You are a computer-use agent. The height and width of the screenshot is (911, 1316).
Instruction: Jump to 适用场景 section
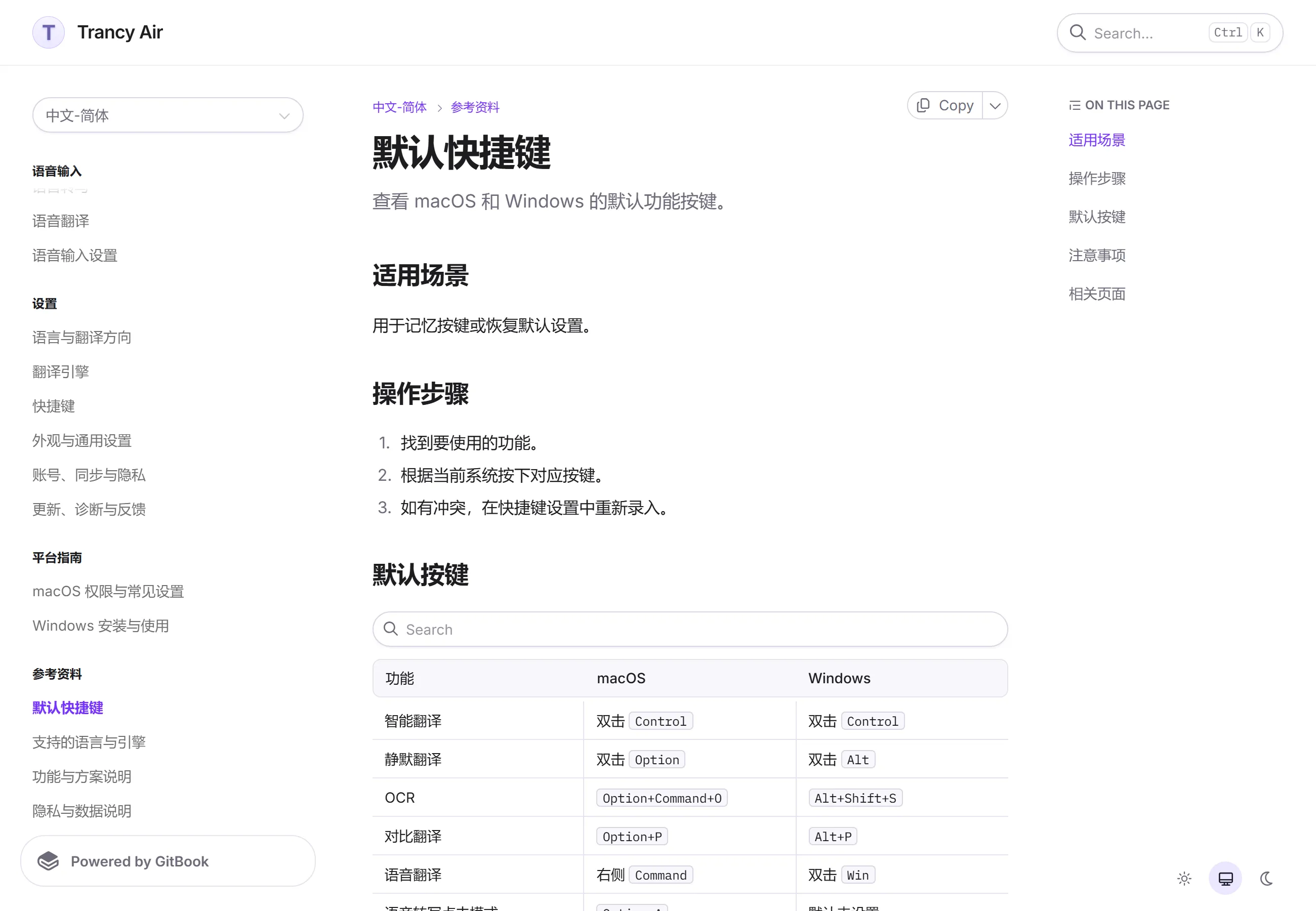point(1096,140)
